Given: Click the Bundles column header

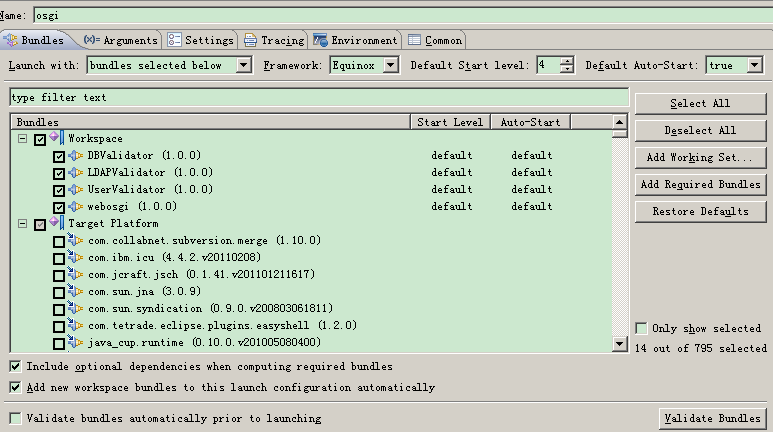Looking at the screenshot, I should [211, 122].
